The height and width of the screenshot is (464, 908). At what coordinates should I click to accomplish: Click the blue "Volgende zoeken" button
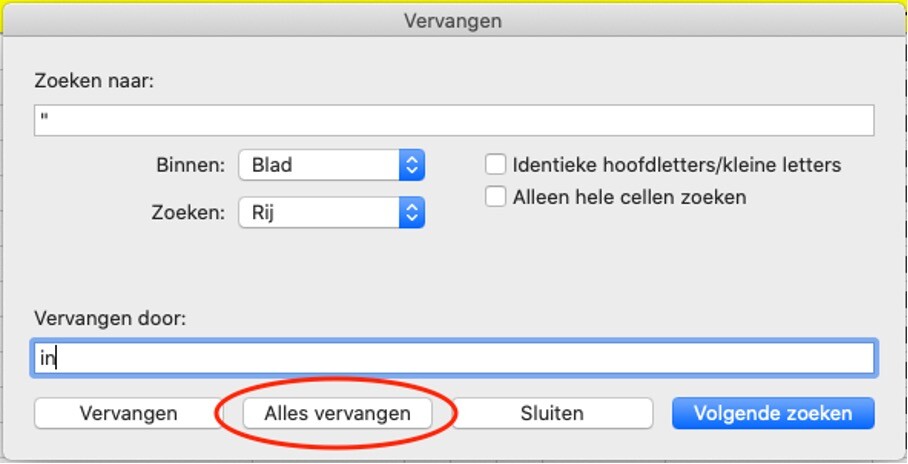[x=773, y=413]
